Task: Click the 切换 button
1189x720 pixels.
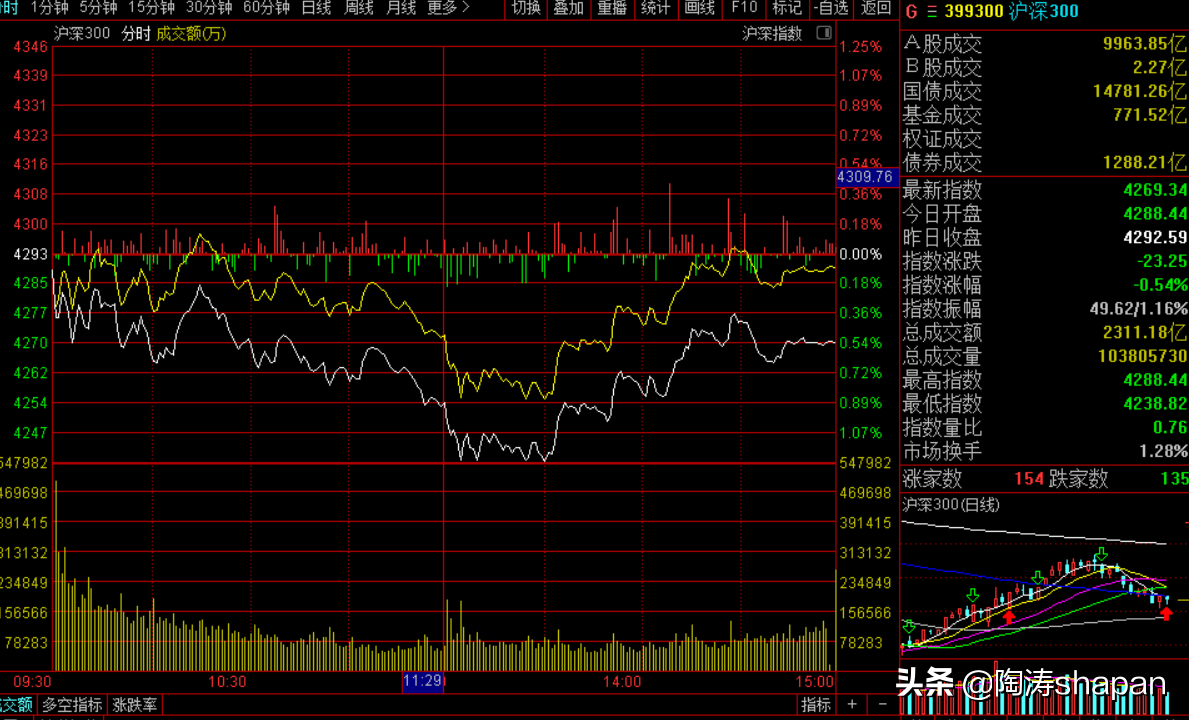Action: point(525,8)
